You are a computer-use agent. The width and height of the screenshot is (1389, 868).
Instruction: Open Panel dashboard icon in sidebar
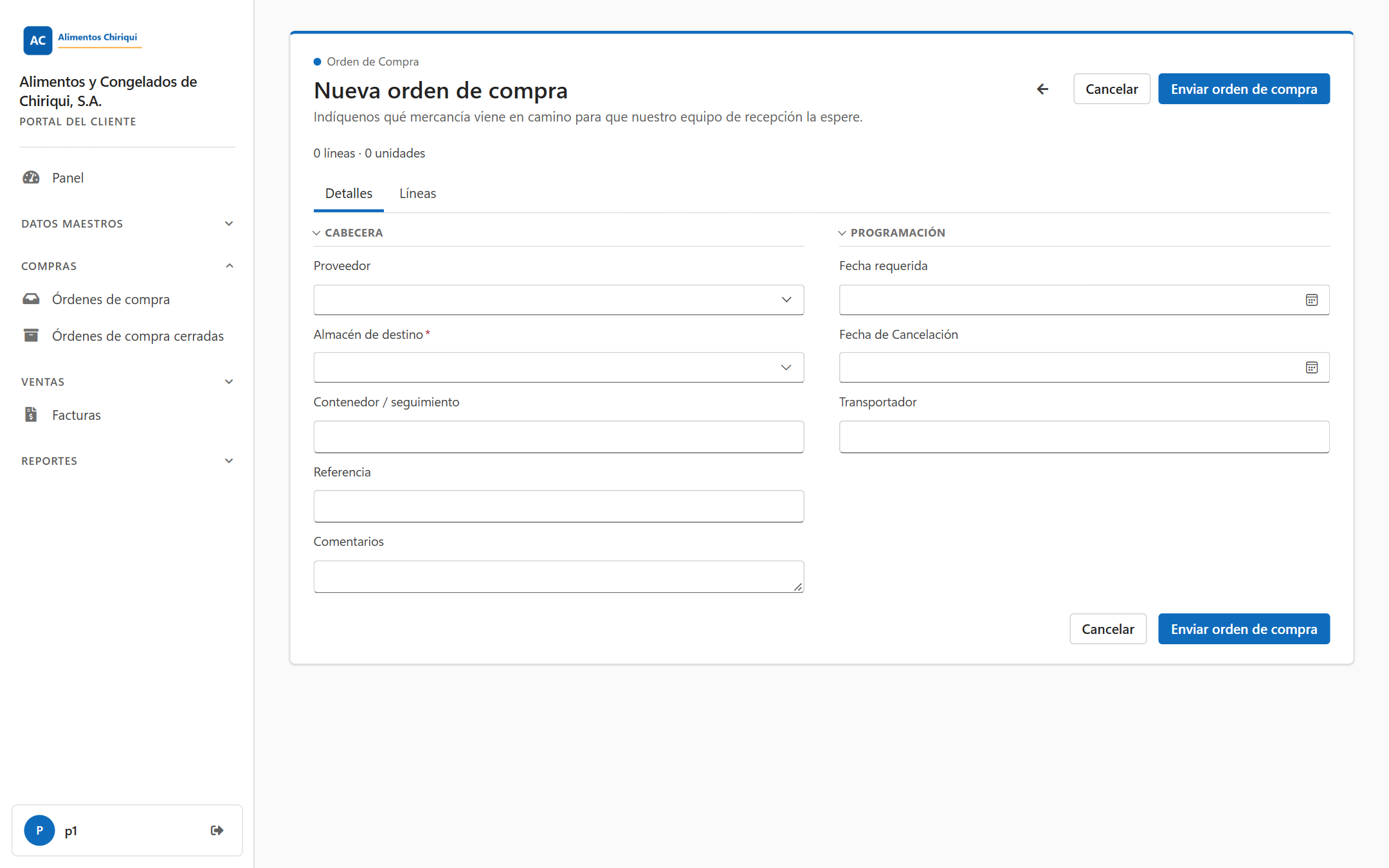31,177
